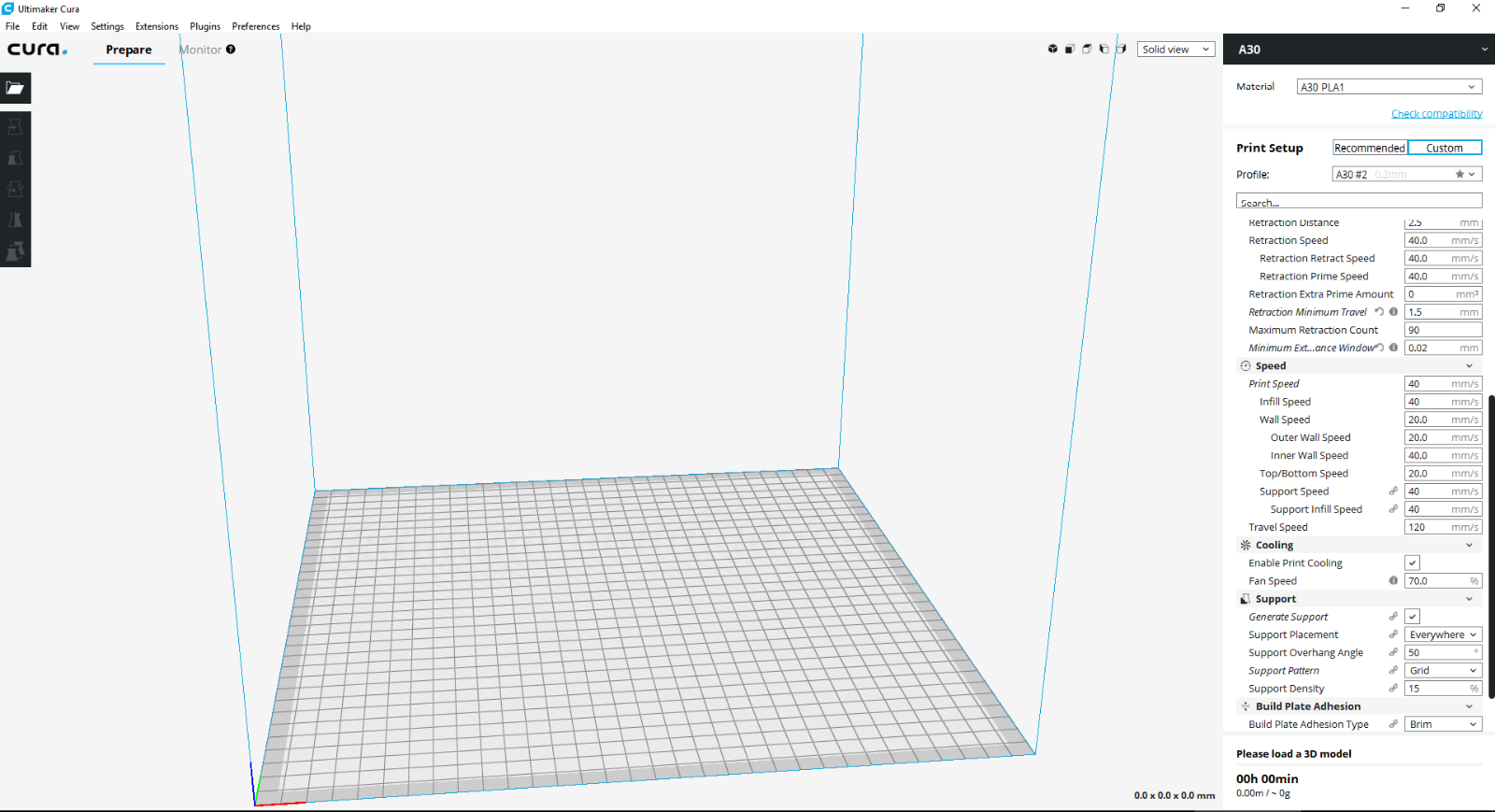Click info icon next to Fan Speed
Screen dimensions: 1495x812
click(1393, 581)
